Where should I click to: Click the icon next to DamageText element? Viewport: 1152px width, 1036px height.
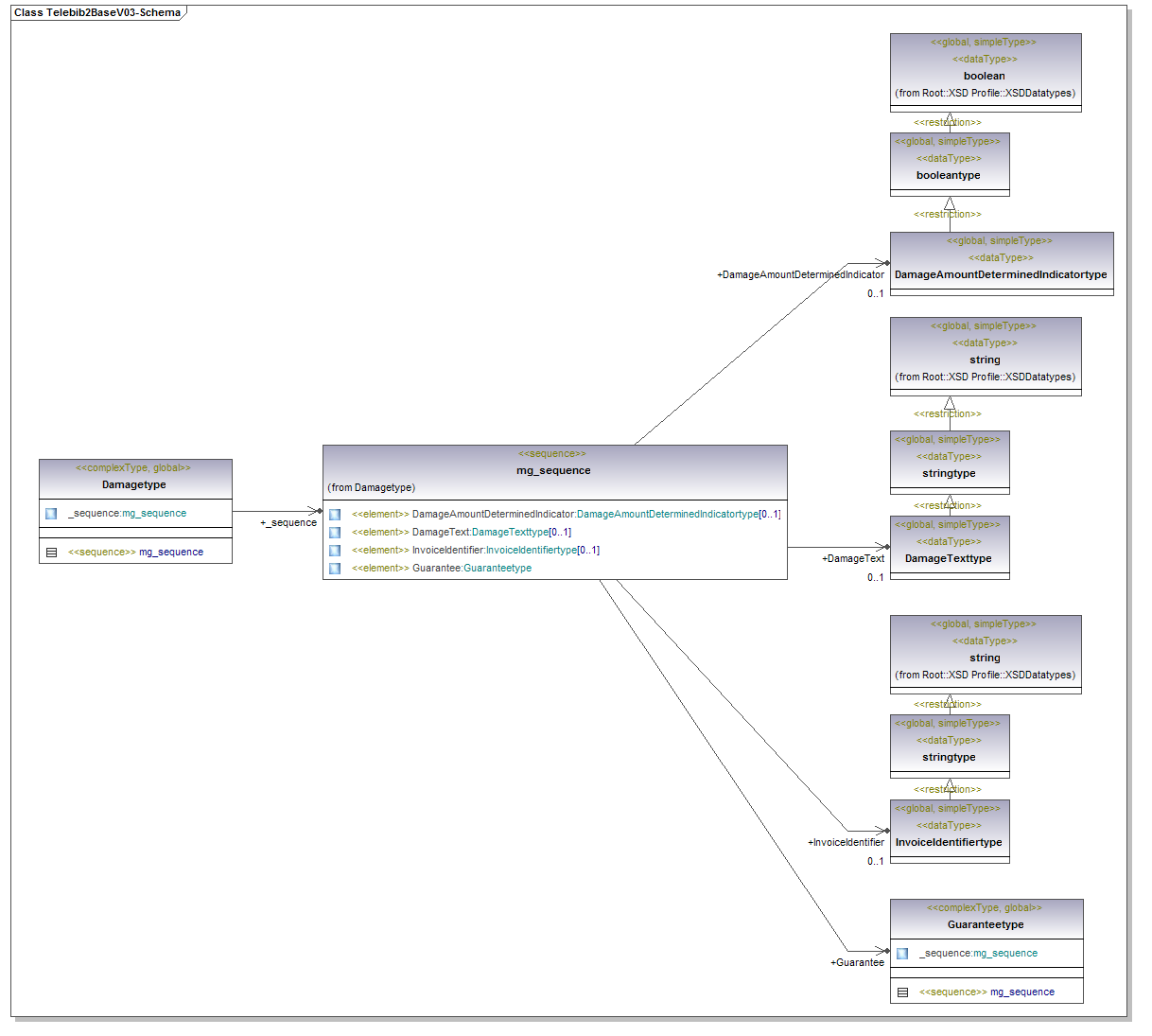click(x=335, y=533)
